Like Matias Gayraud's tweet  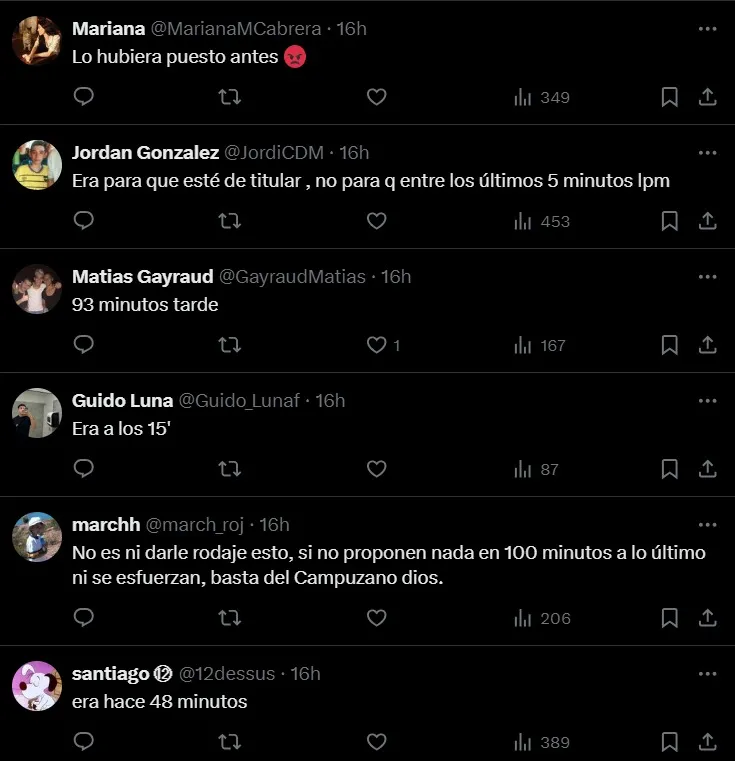pyautogui.click(x=376, y=345)
